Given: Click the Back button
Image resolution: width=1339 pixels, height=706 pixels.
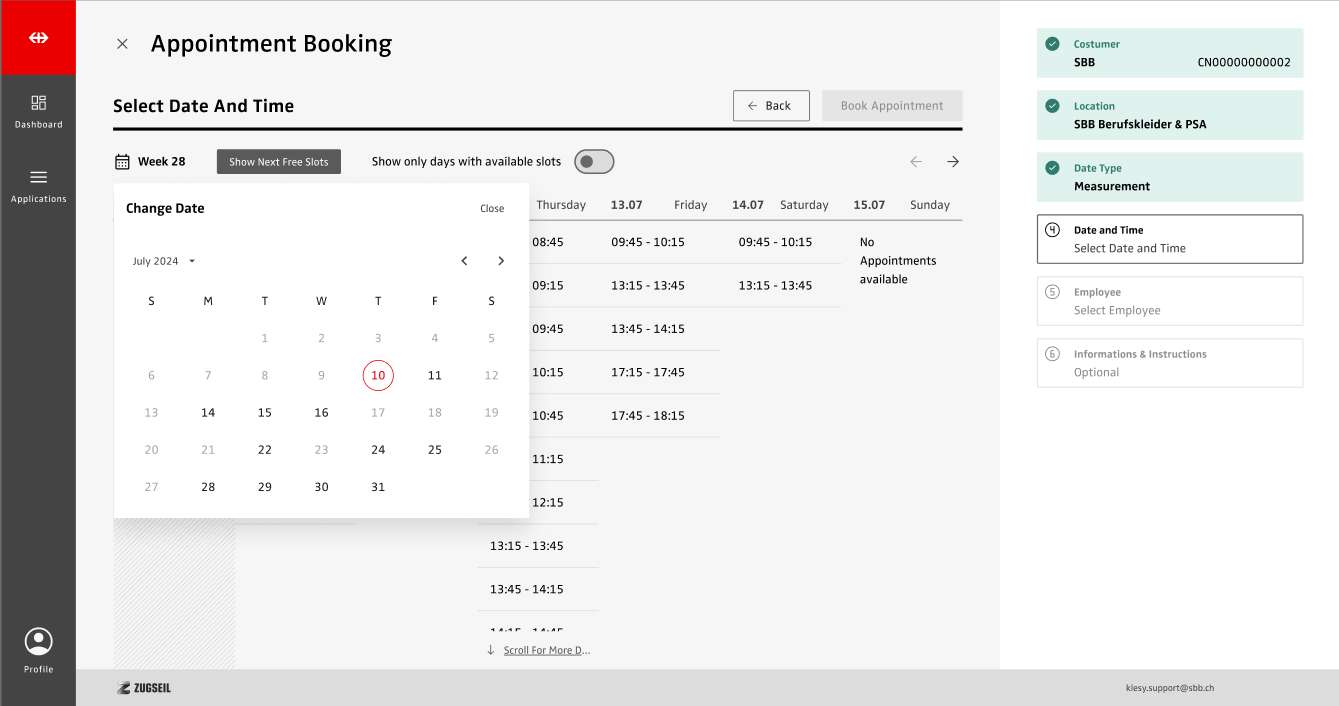Looking at the screenshot, I should (x=770, y=106).
